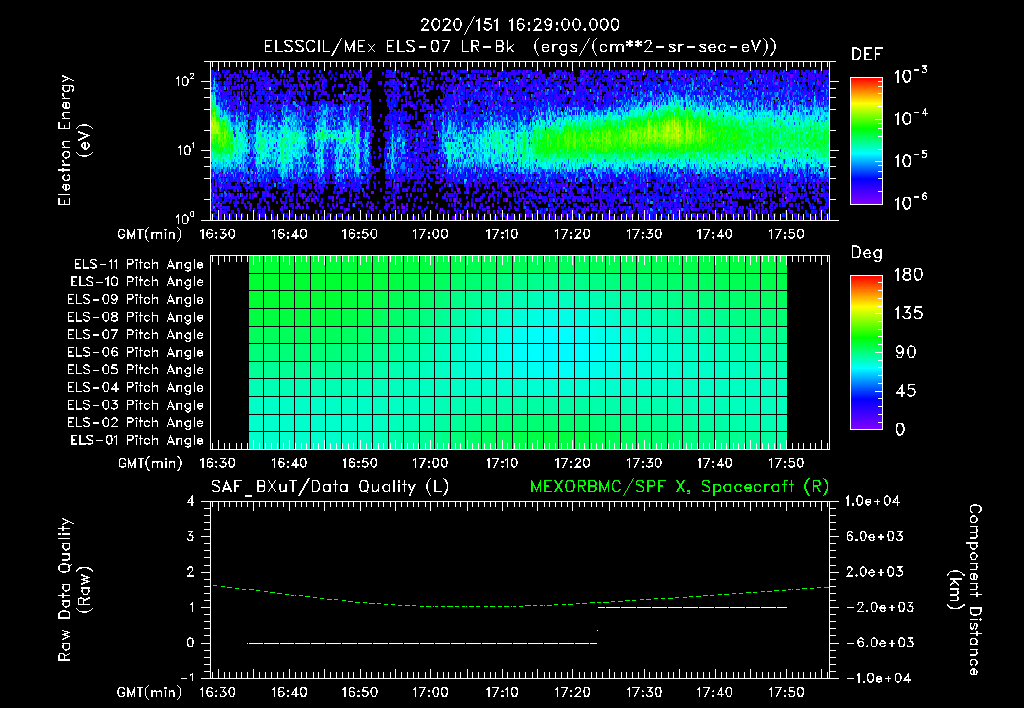Click 16:40 on the pitch angle time axis

point(289,463)
